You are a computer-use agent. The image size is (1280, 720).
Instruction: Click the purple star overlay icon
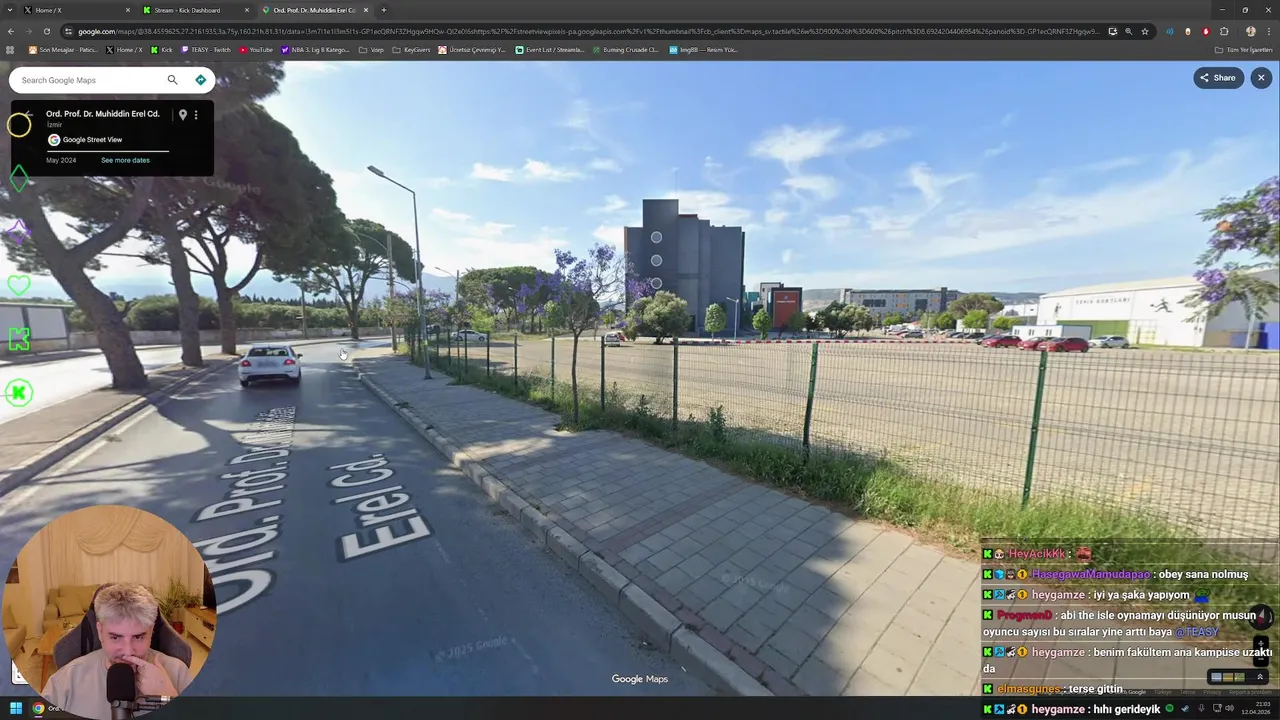(19, 232)
